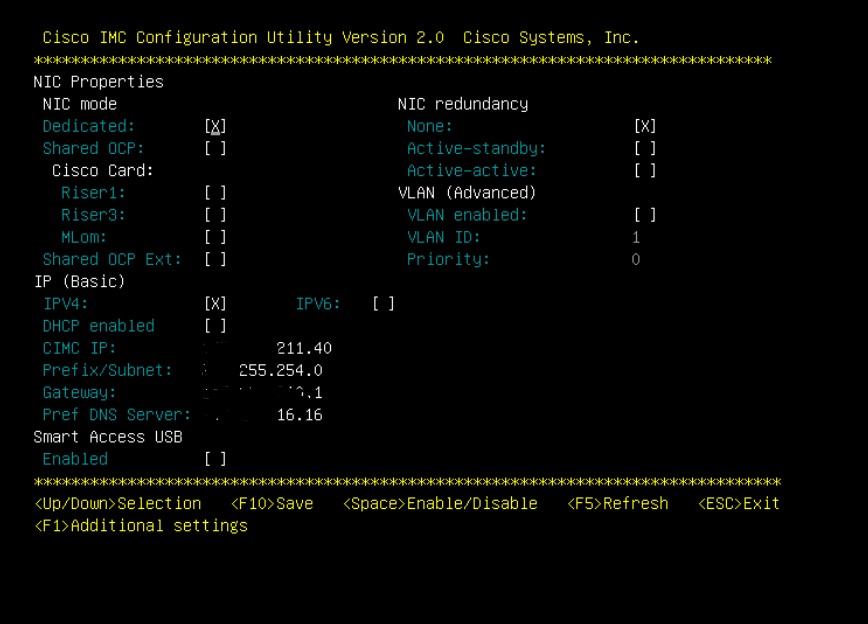Edit the Gateway address field

pyautogui.click(x=263, y=393)
